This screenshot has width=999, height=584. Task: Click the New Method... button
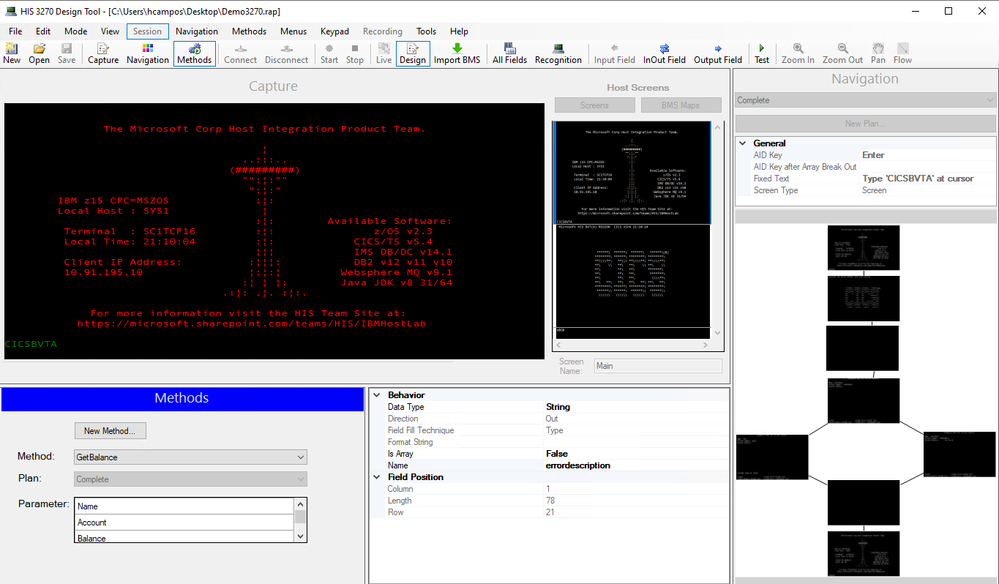click(x=110, y=431)
